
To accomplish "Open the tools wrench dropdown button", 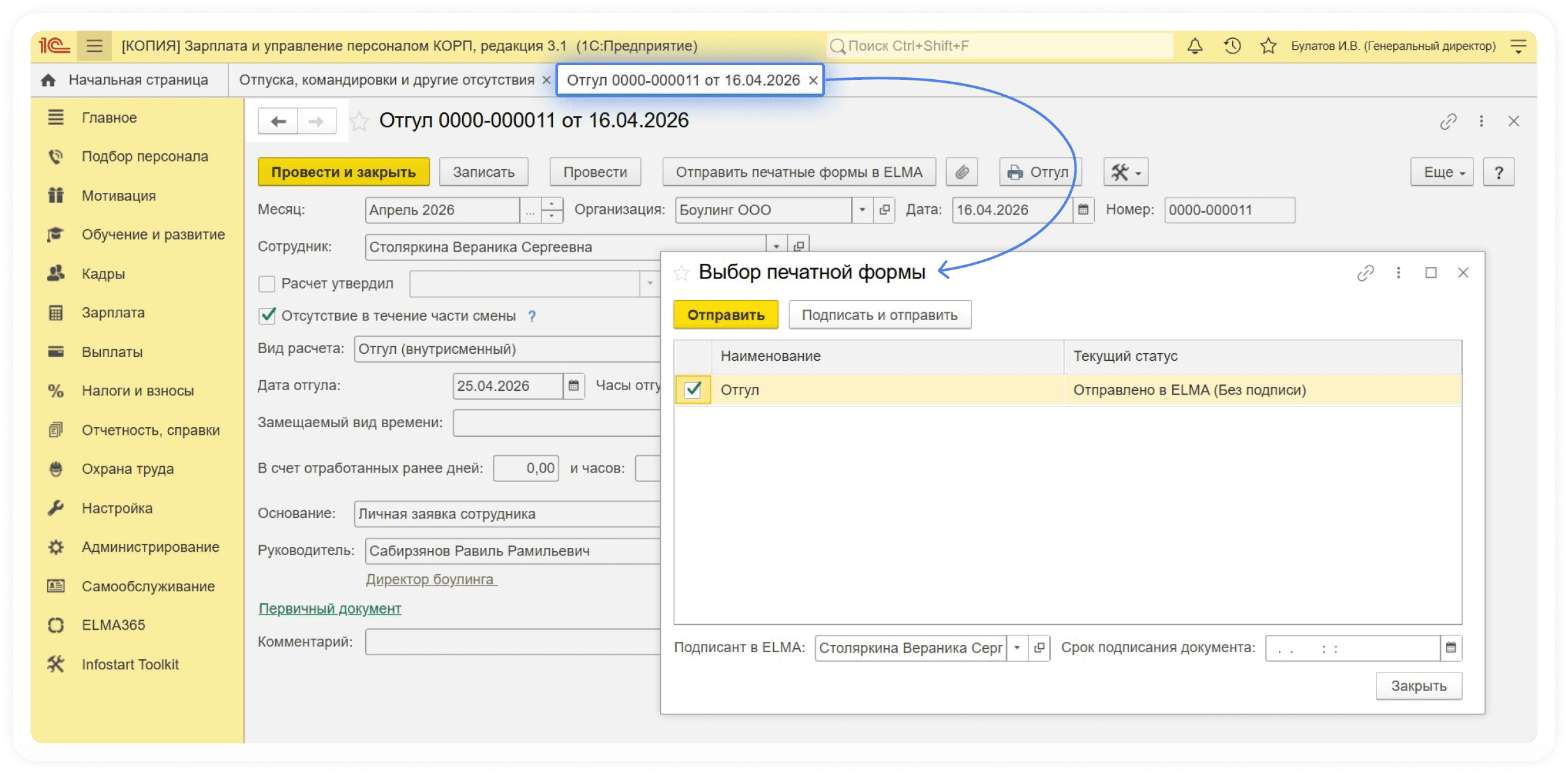I will [1126, 172].
